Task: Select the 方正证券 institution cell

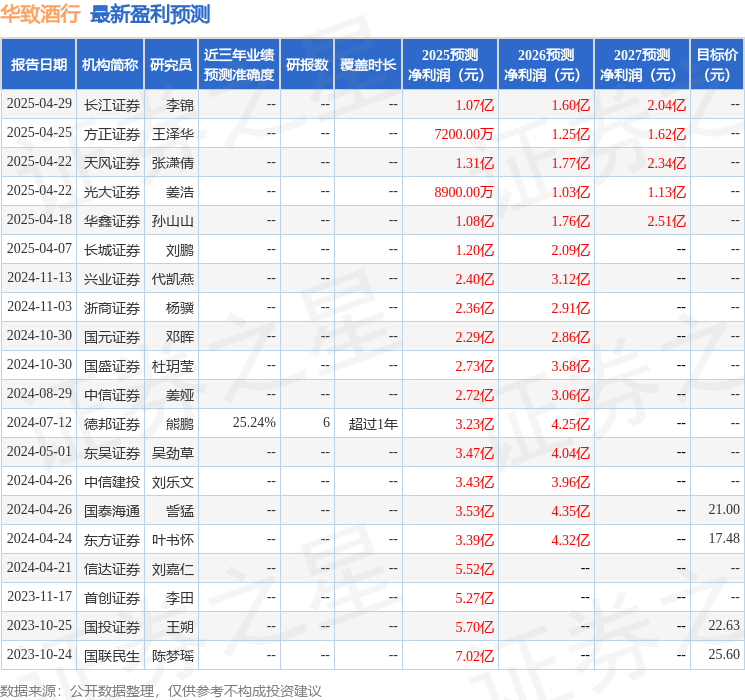Action: click(x=112, y=134)
